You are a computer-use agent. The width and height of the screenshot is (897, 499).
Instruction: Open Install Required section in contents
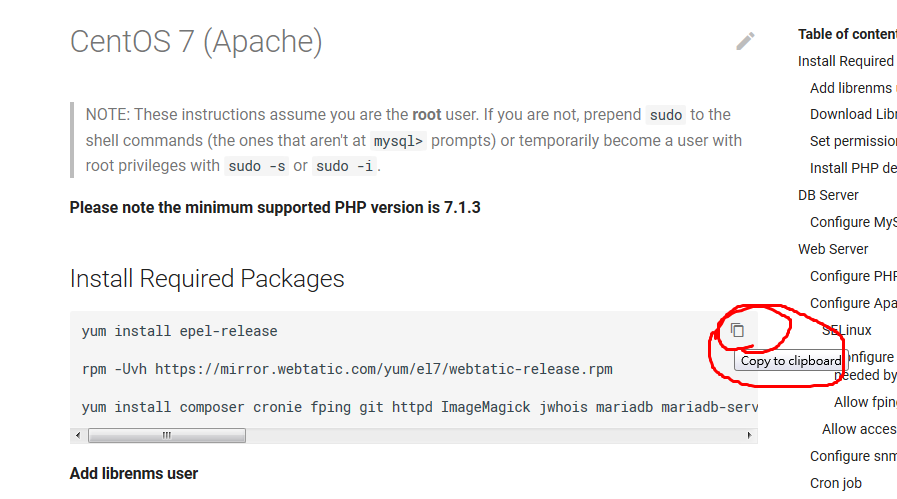pyautogui.click(x=846, y=61)
